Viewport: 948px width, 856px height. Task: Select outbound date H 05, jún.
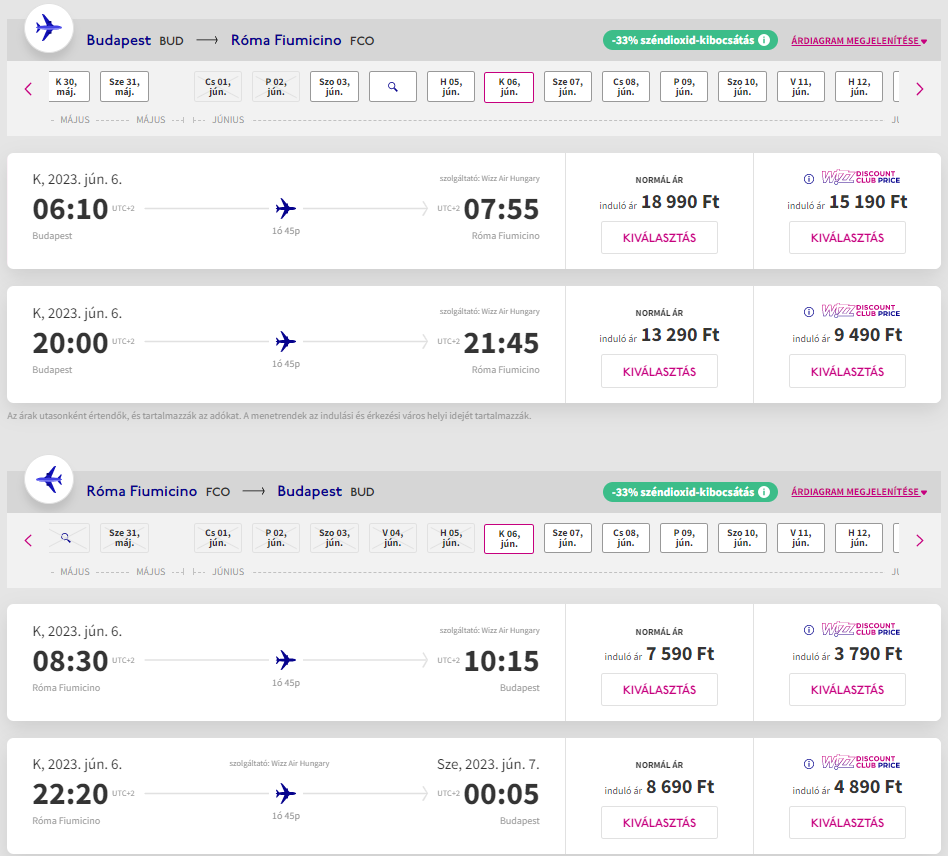(450, 86)
